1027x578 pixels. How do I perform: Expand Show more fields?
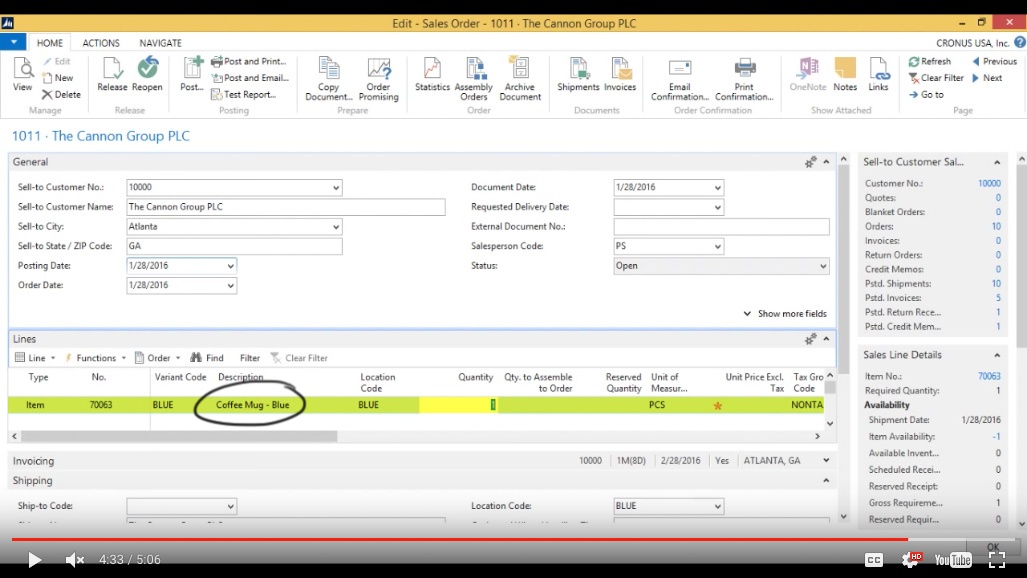(785, 314)
